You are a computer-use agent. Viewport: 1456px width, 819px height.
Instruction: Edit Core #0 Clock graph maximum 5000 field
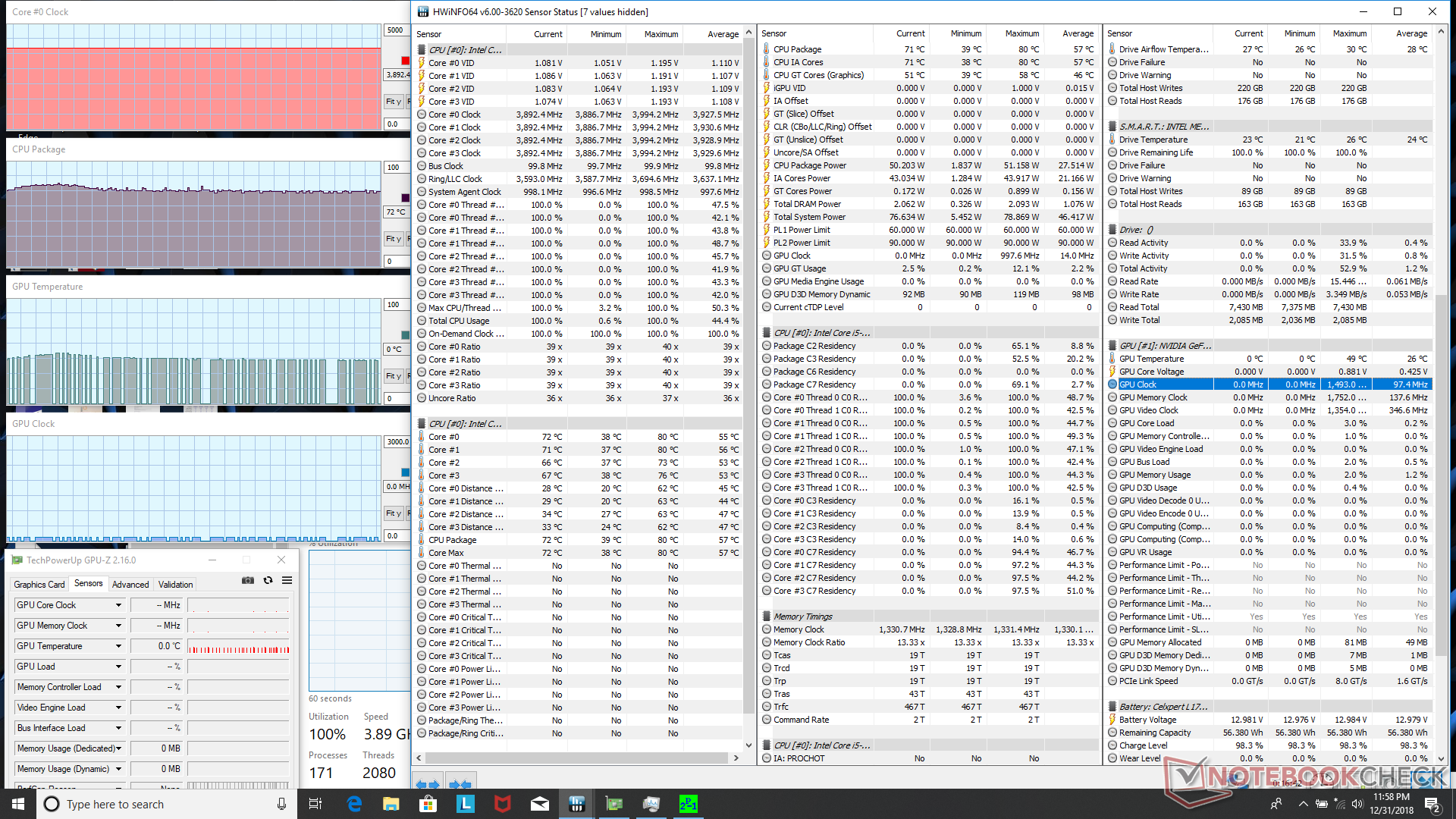click(396, 30)
